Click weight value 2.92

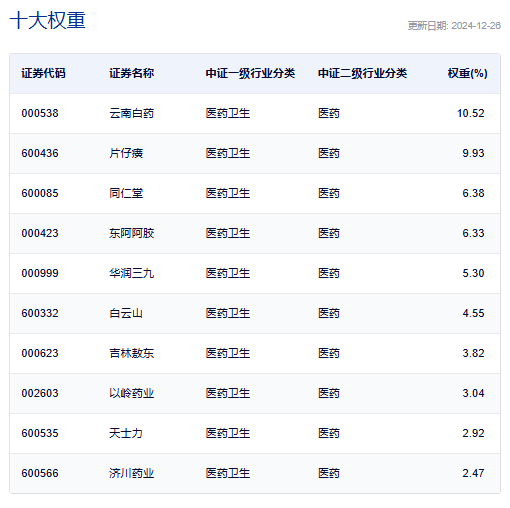[x=473, y=433]
